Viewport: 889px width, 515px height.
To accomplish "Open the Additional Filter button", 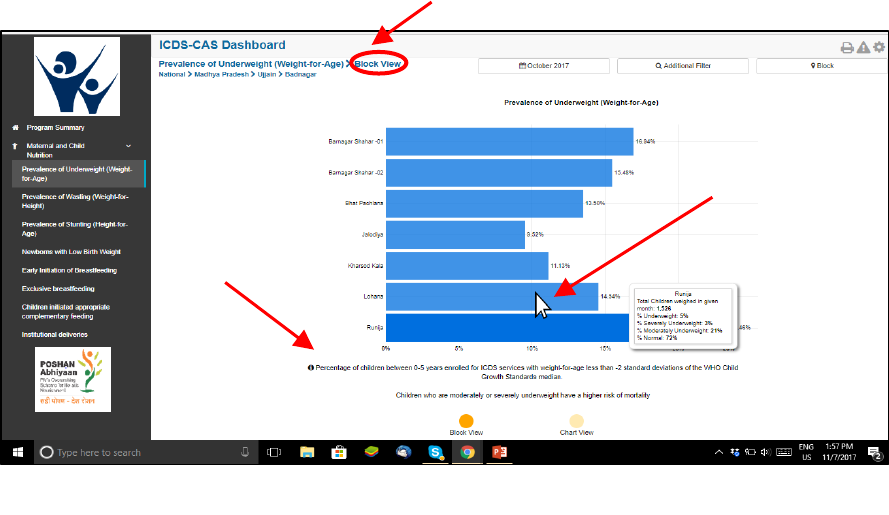I will pos(683,66).
